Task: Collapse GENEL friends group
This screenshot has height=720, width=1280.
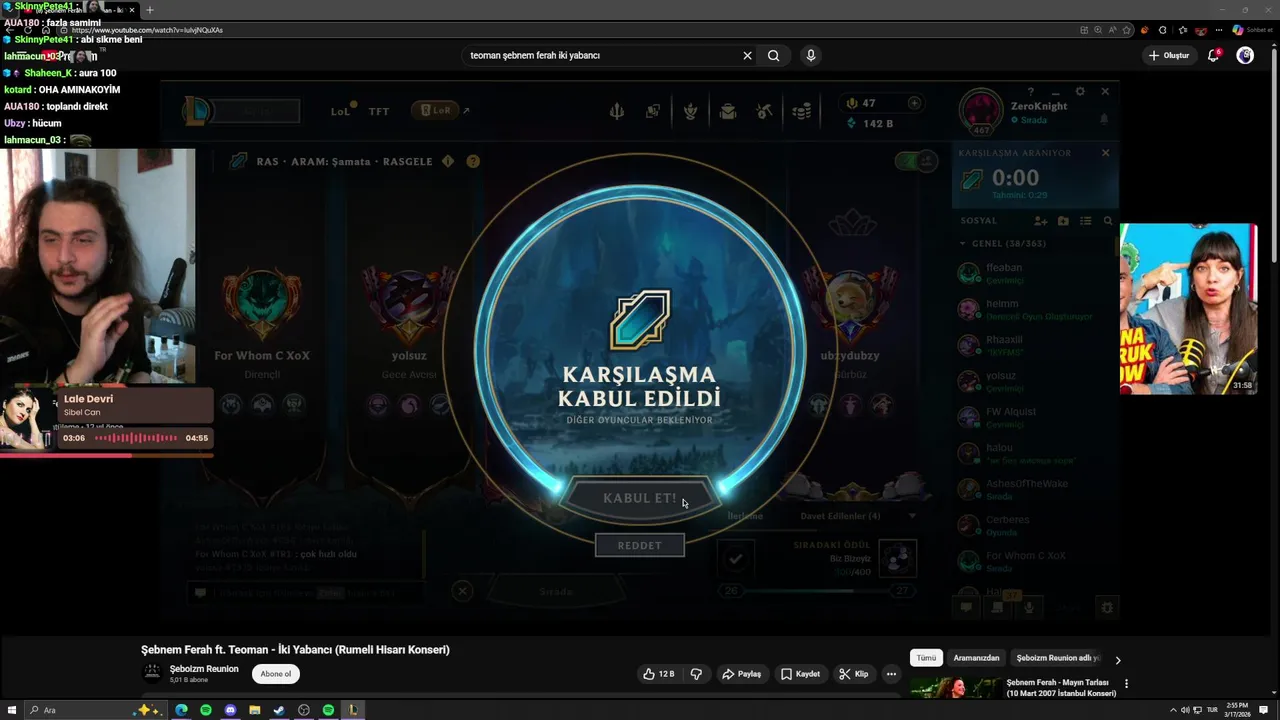Action: (963, 243)
